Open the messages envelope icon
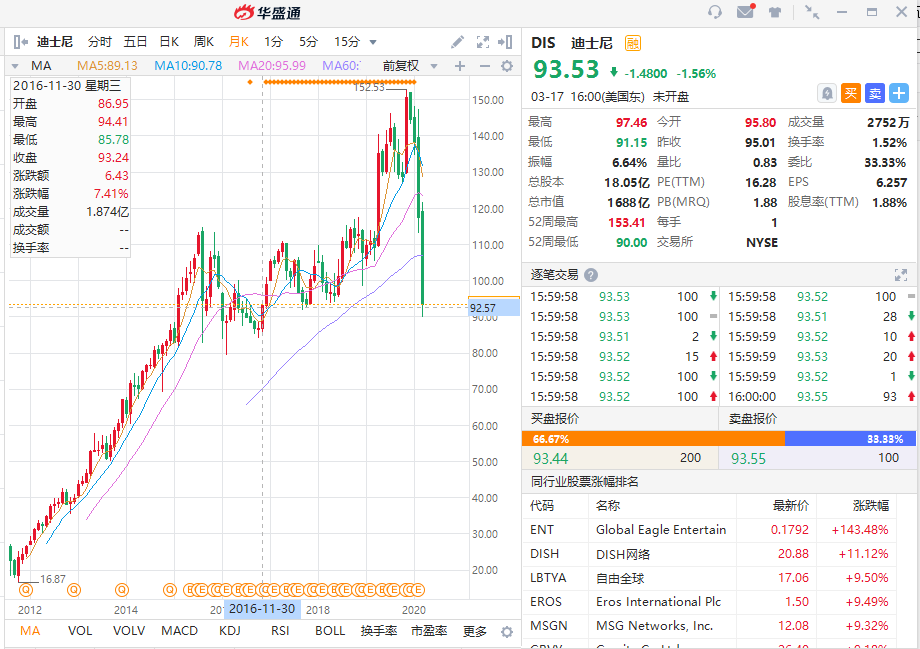Screen dimensions: 920x649 745,12
